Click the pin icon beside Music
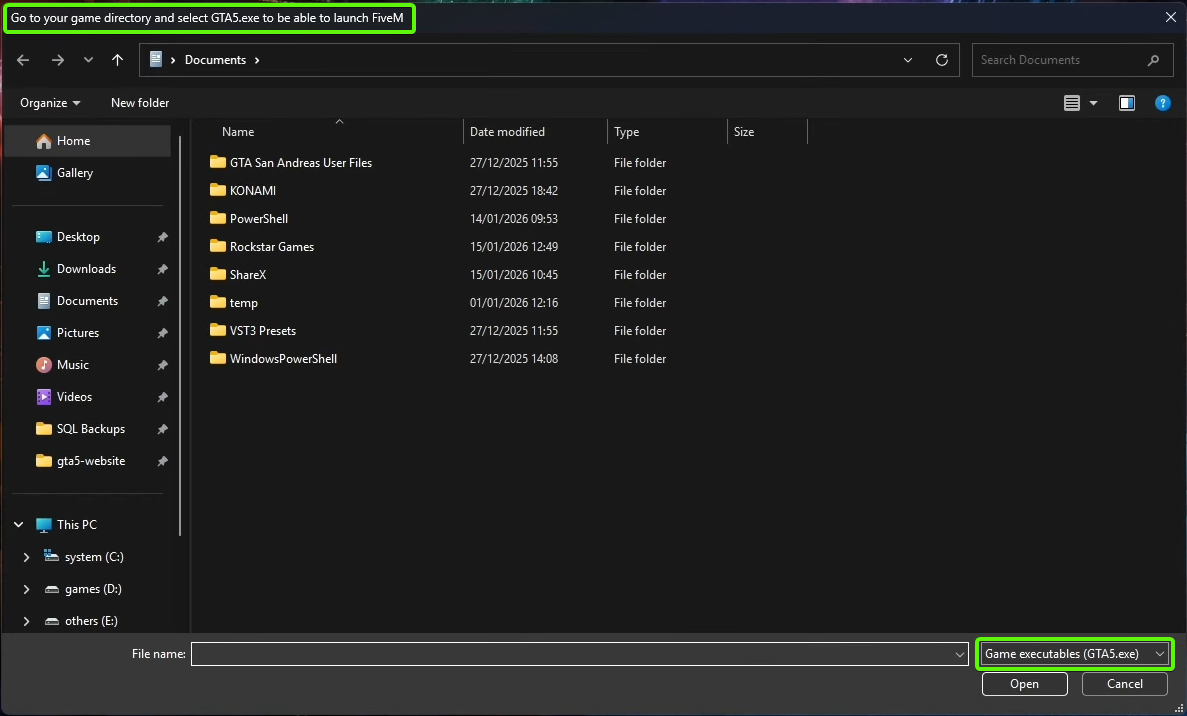 pyautogui.click(x=162, y=365)
